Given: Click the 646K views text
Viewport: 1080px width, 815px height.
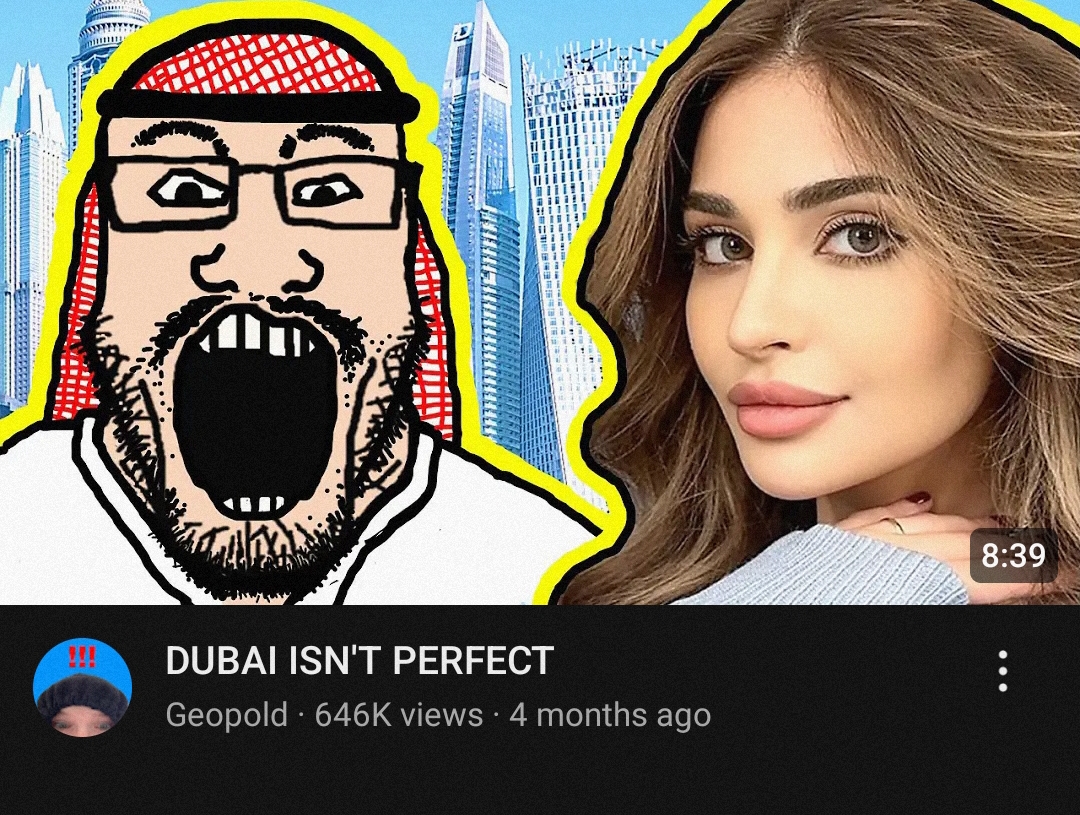Looking at the screenshot, I should [x=399, y=714].
